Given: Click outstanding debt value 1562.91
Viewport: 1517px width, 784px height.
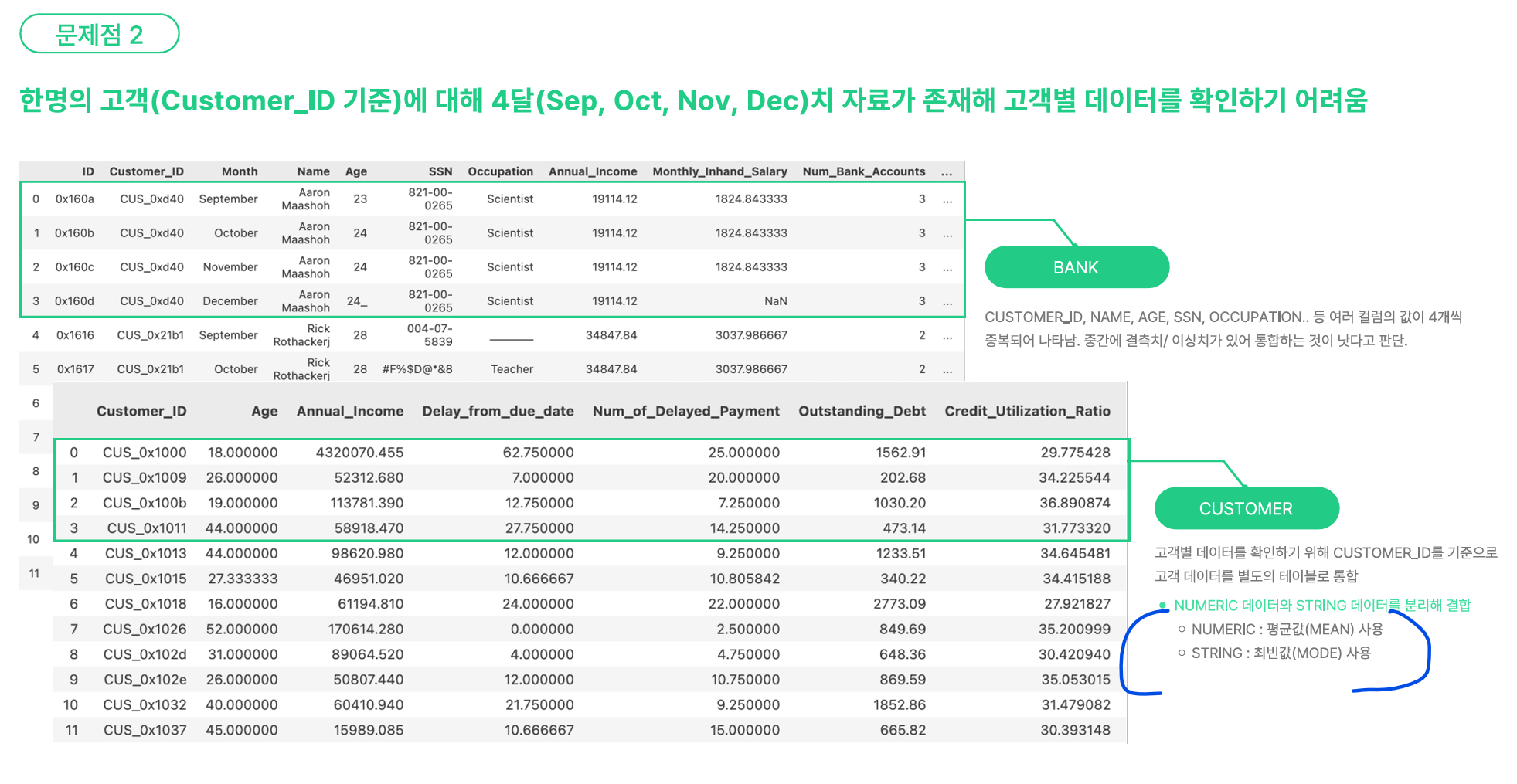Looking at the screenshot, I should pyautogui.click(x=900, y=452).
